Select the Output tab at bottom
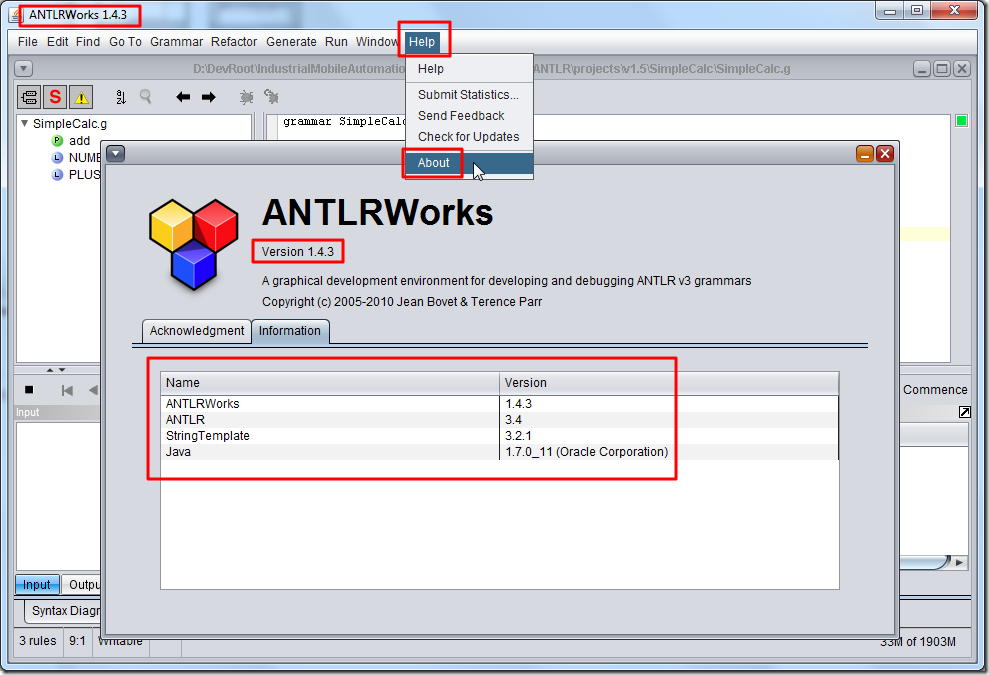Screen dimensions: 989x675 pyautogui.click(x=83, y=585)
